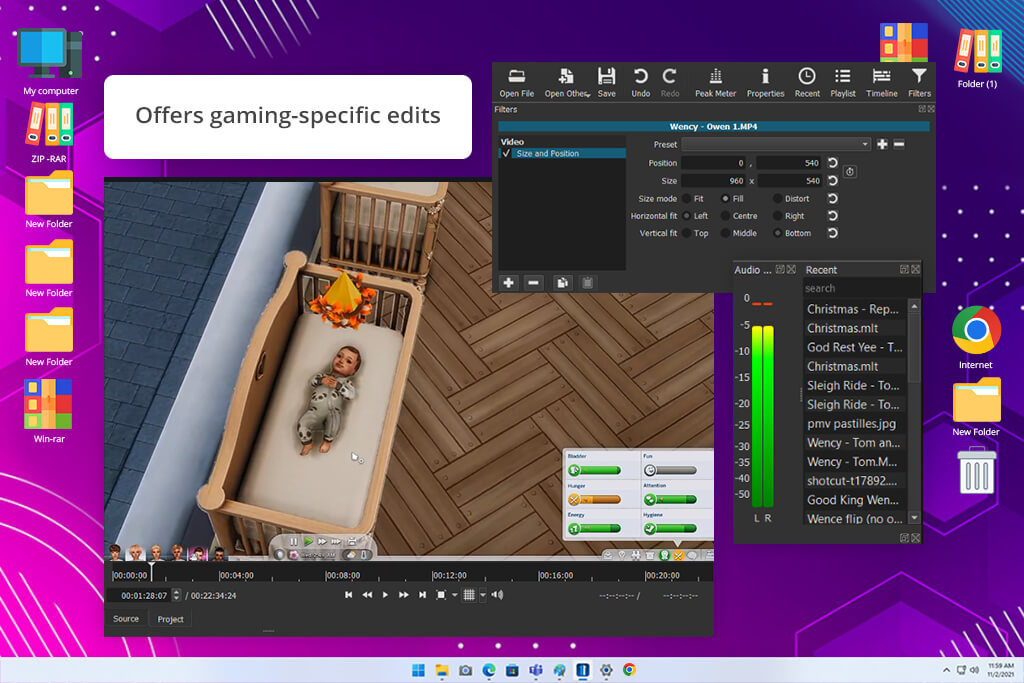
Task: Open the Windows Start menu
Action: point(419,670)
